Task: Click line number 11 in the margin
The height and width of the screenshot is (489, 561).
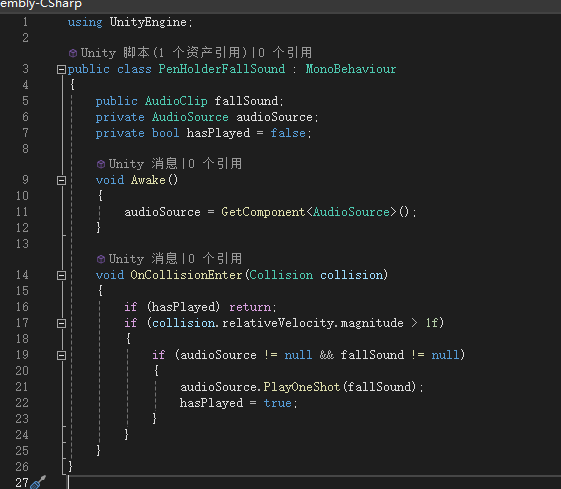Action: point(22,212)
